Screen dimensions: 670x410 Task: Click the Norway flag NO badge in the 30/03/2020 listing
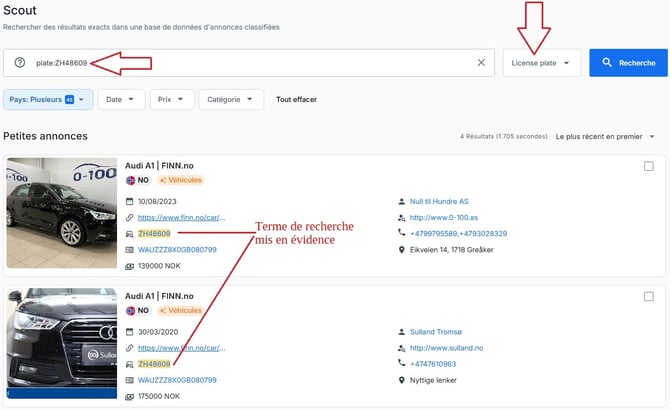pyautogui.click(x=138, y=310)
